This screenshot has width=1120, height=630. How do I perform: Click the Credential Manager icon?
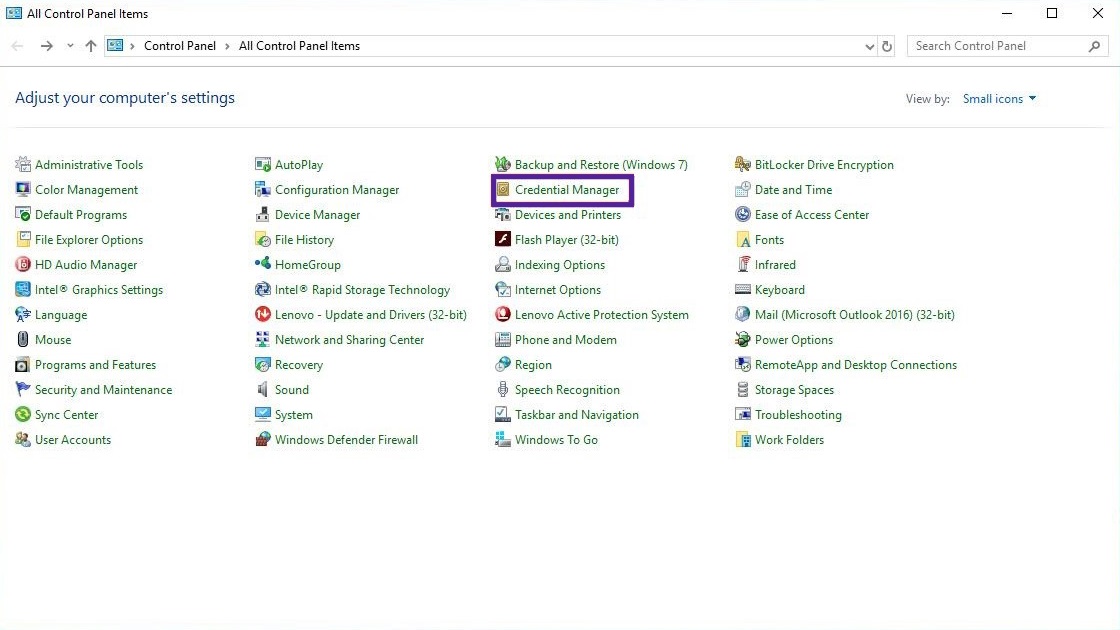[x=504, y=190]
